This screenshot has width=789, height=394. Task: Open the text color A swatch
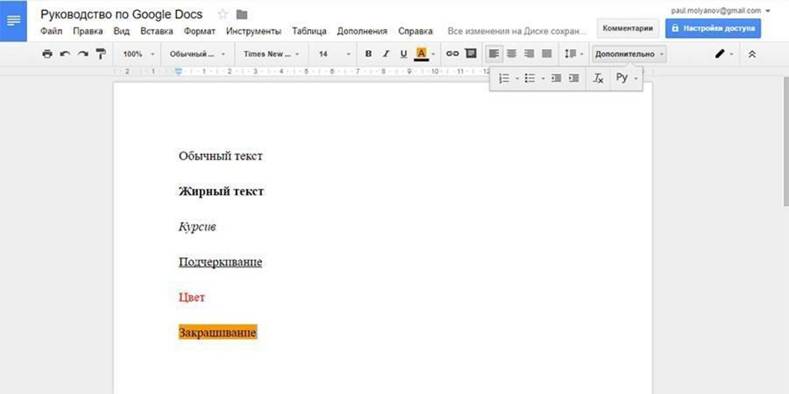click(x=421, y=54)
